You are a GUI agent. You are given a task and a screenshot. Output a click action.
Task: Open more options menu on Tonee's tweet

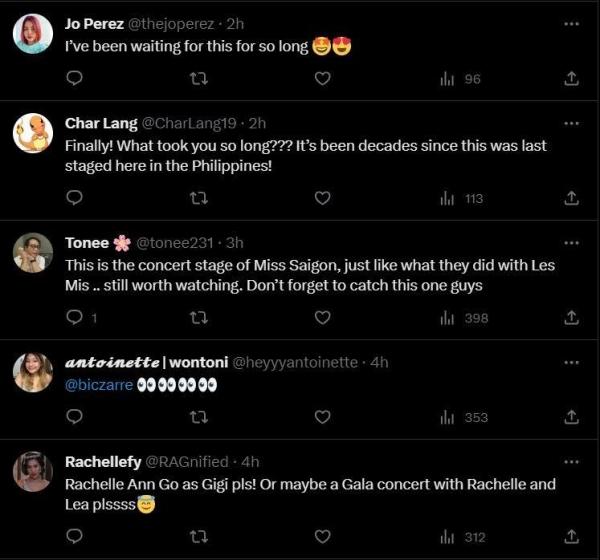(x=572, y=242)
